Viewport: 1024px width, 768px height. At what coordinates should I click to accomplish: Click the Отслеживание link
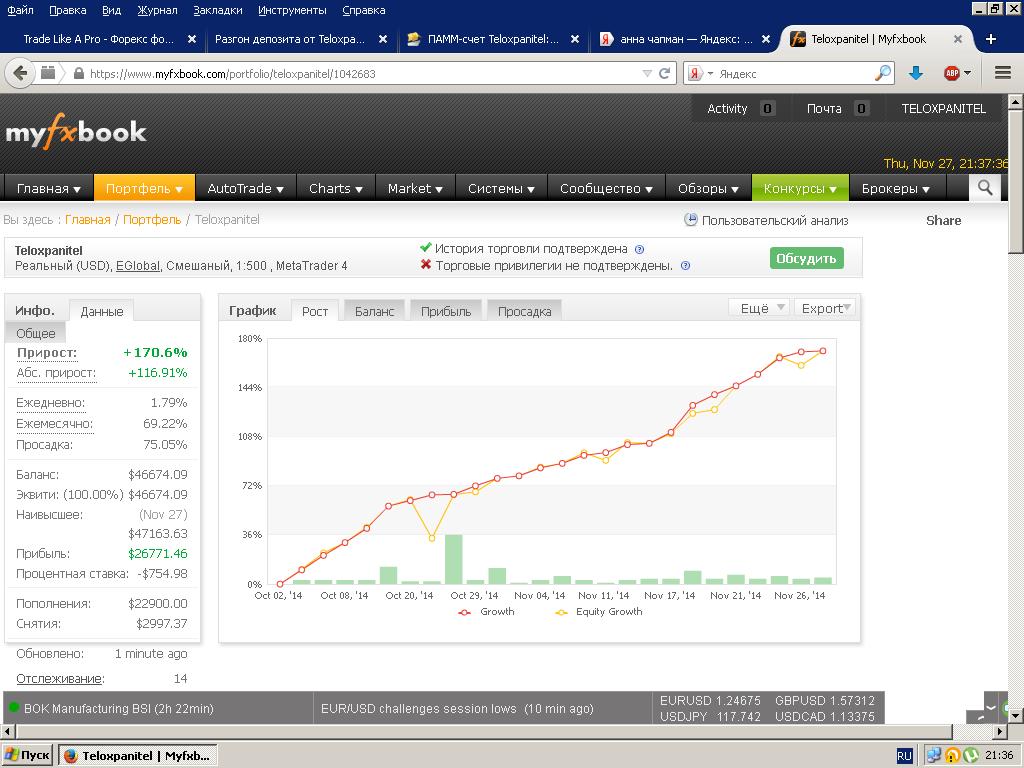(x=59, y=679)
